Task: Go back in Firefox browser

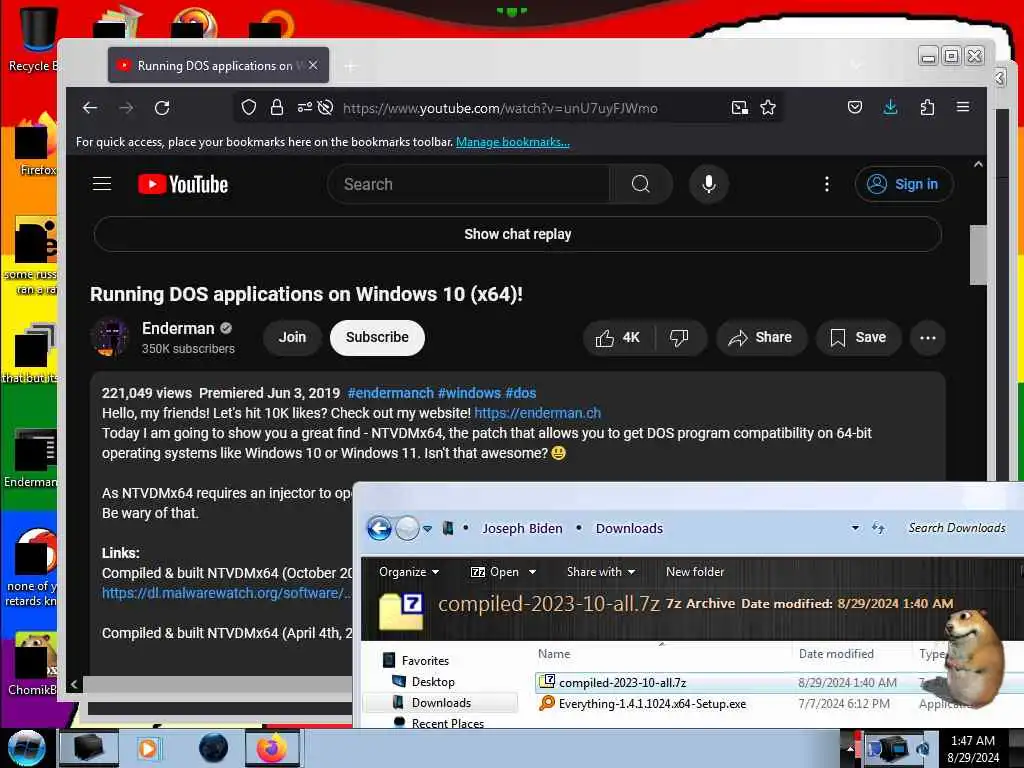Action: [90, 108]
